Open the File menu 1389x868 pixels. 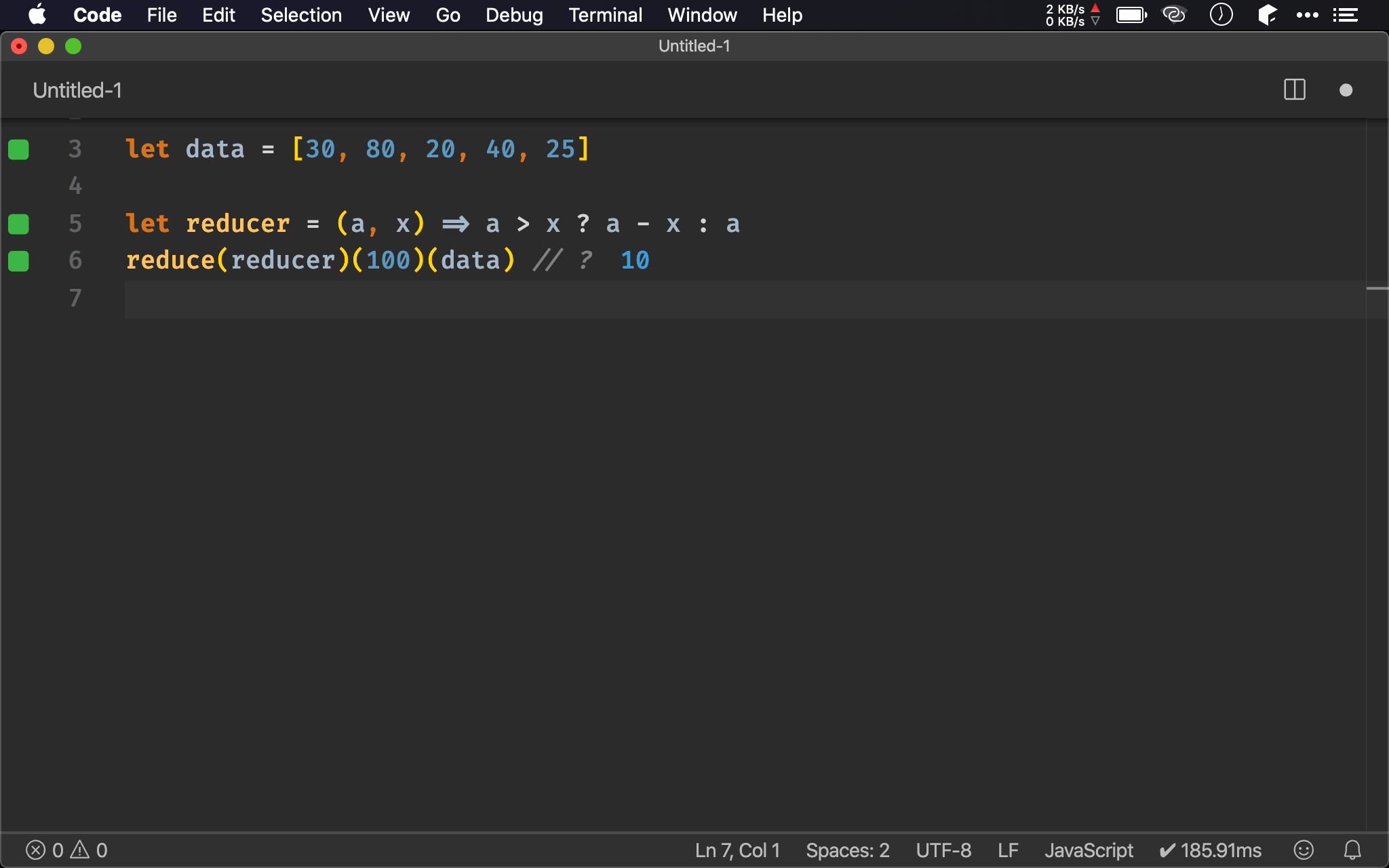click(161, 15)
